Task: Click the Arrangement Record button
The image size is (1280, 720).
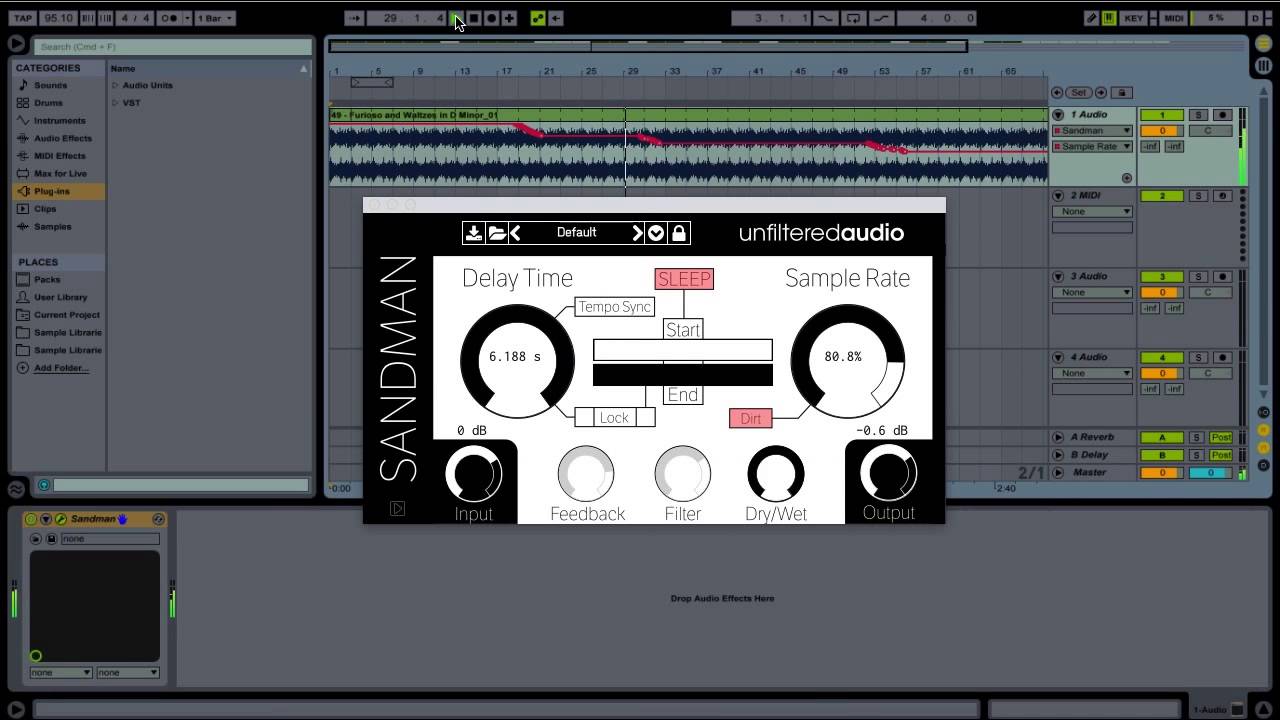Action: 491,18
